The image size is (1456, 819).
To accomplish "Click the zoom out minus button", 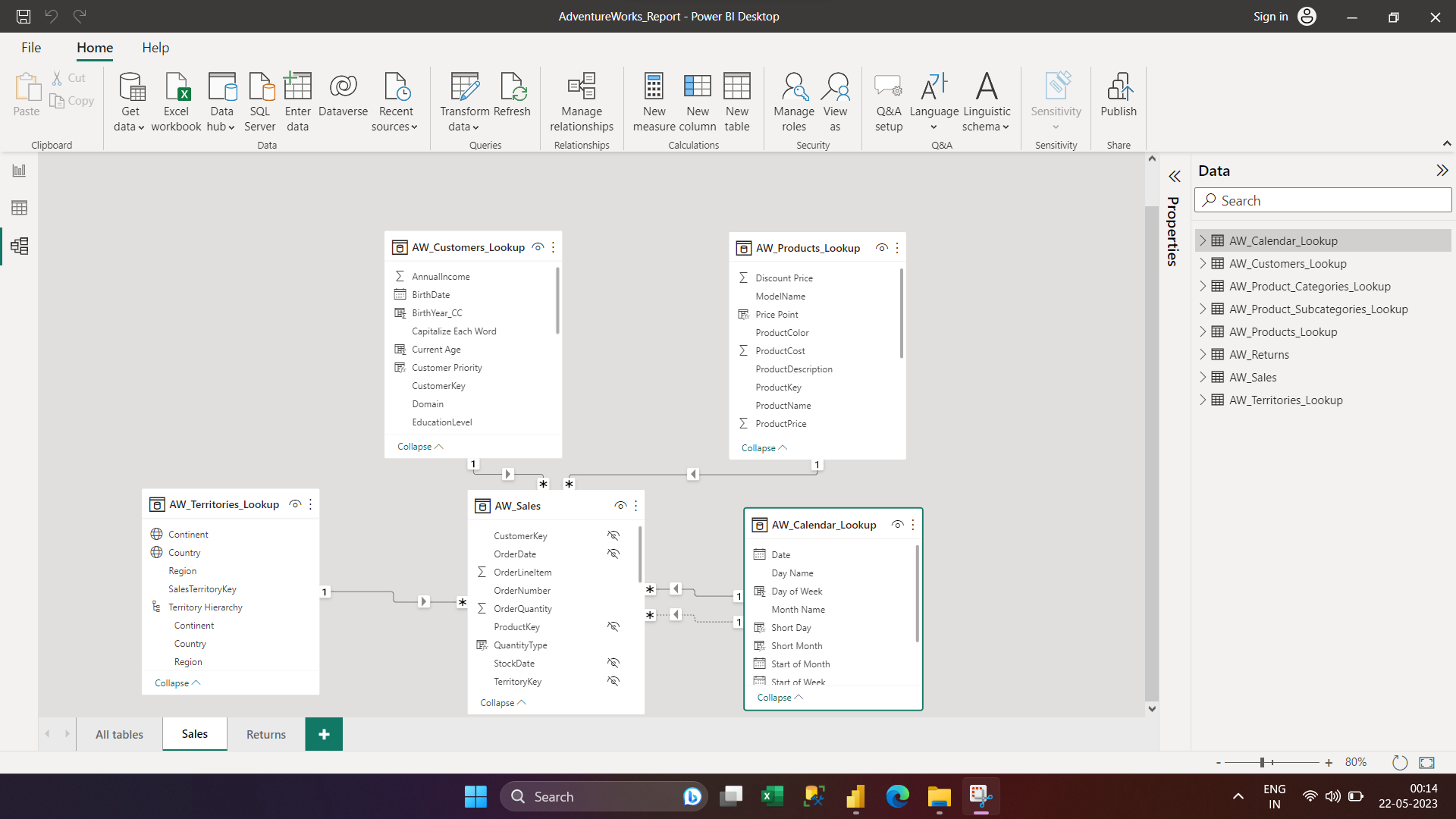I will [x=1219, y=763].
